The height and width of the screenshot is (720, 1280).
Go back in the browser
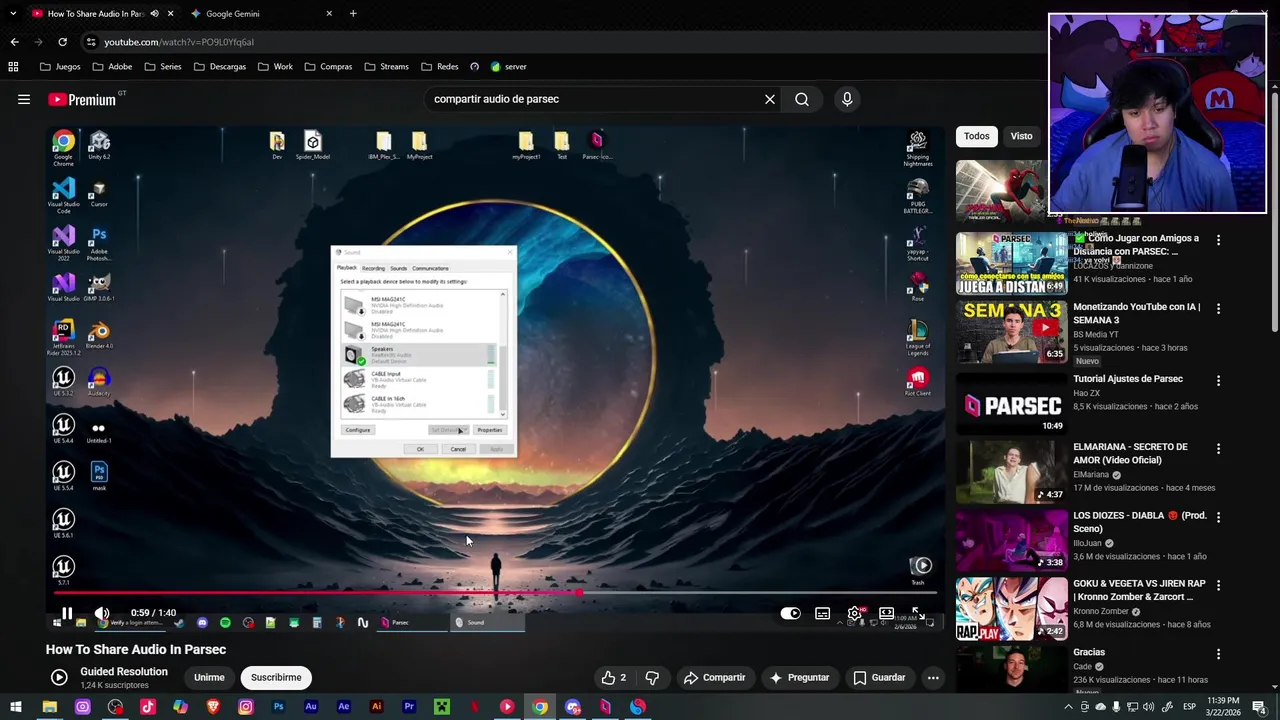[14, 42]
